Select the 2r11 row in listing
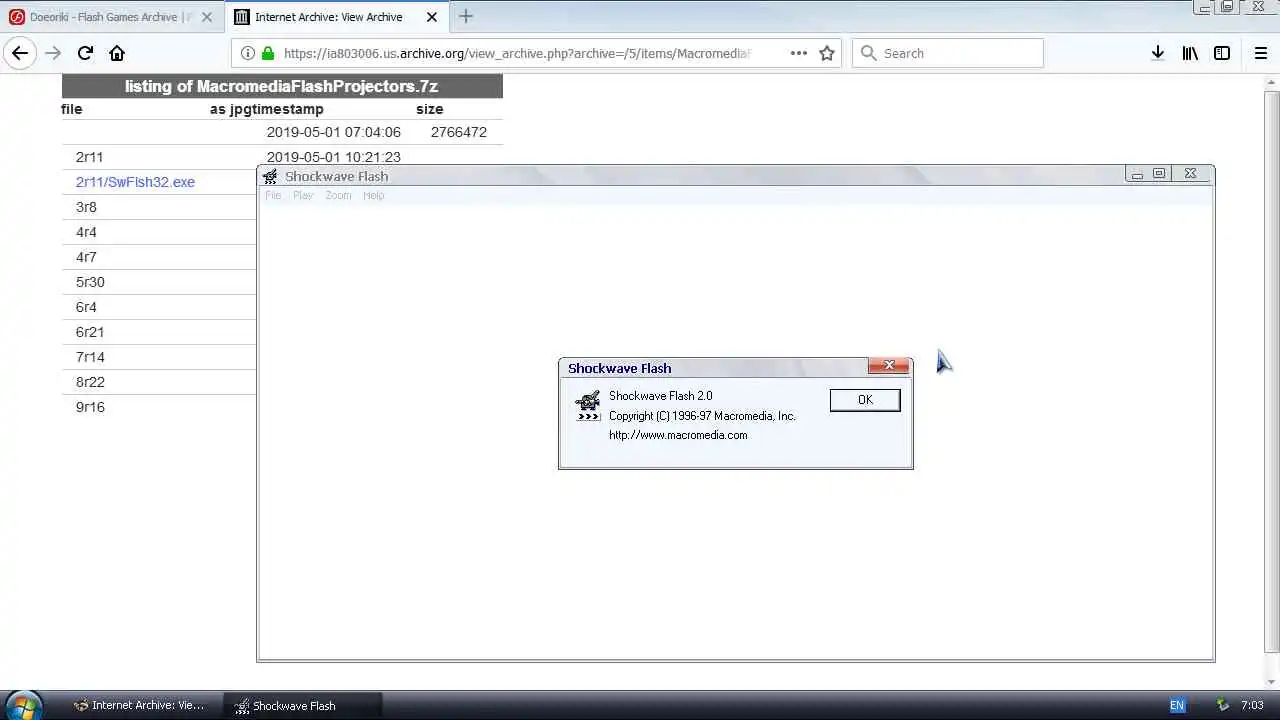This screenshot has height=720, width=1280. point(89,157)
